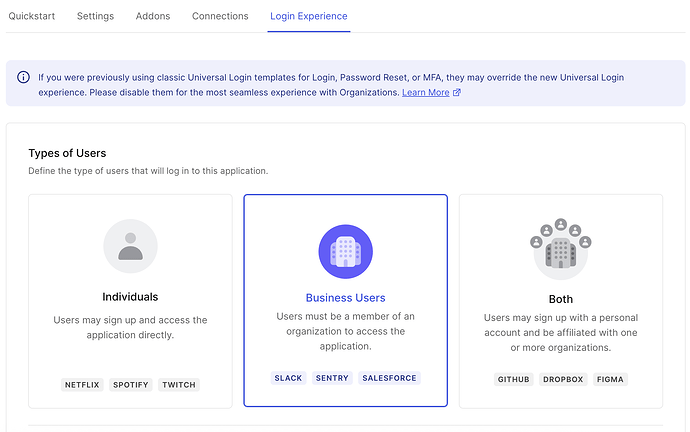Screen dimensions: 690x432
Task: Click the DROPBOX tag
Action: (x=563, y=379)
